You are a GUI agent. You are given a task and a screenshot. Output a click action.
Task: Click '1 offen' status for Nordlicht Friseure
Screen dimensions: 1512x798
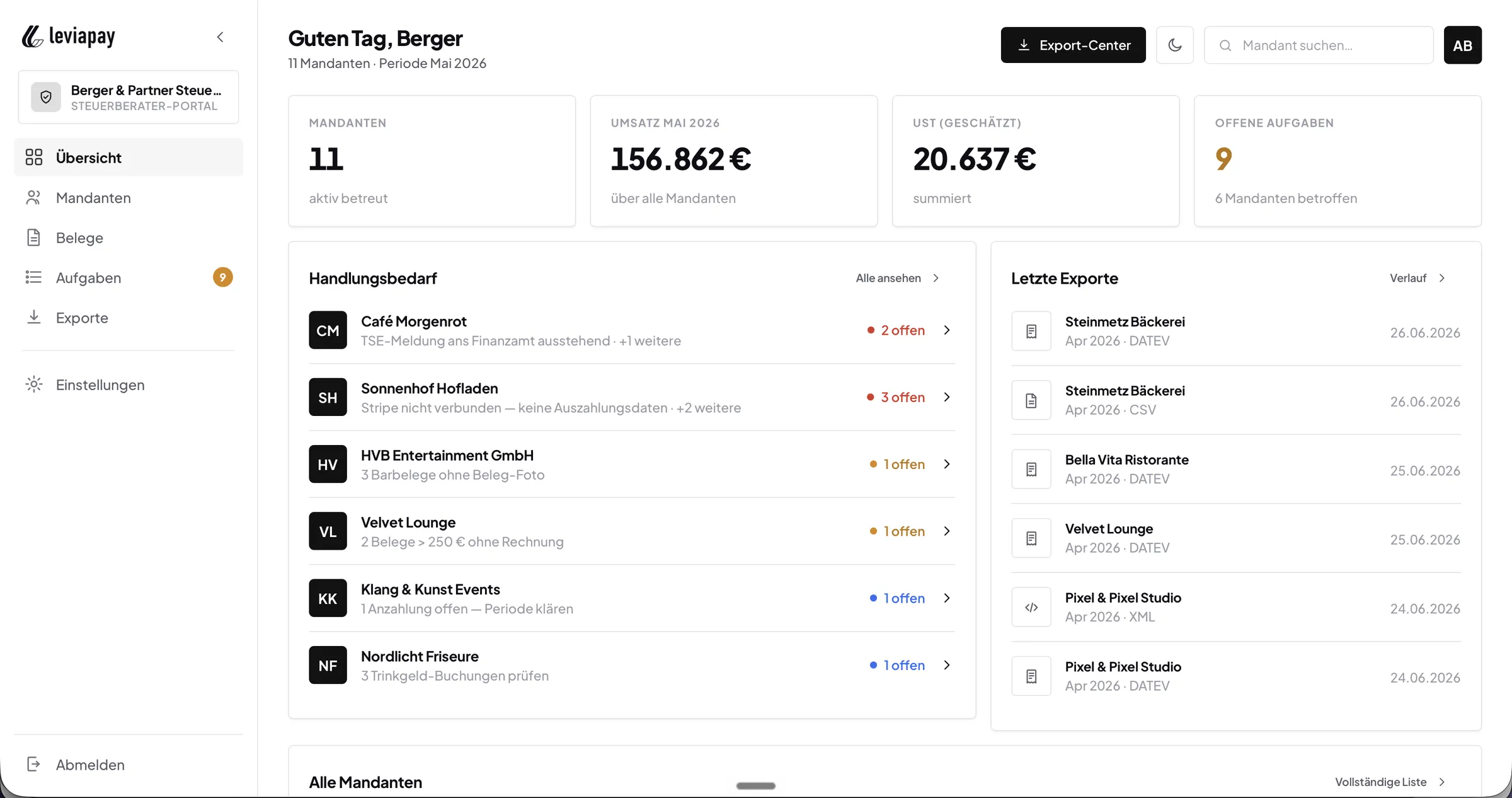(x=897, y=665)
